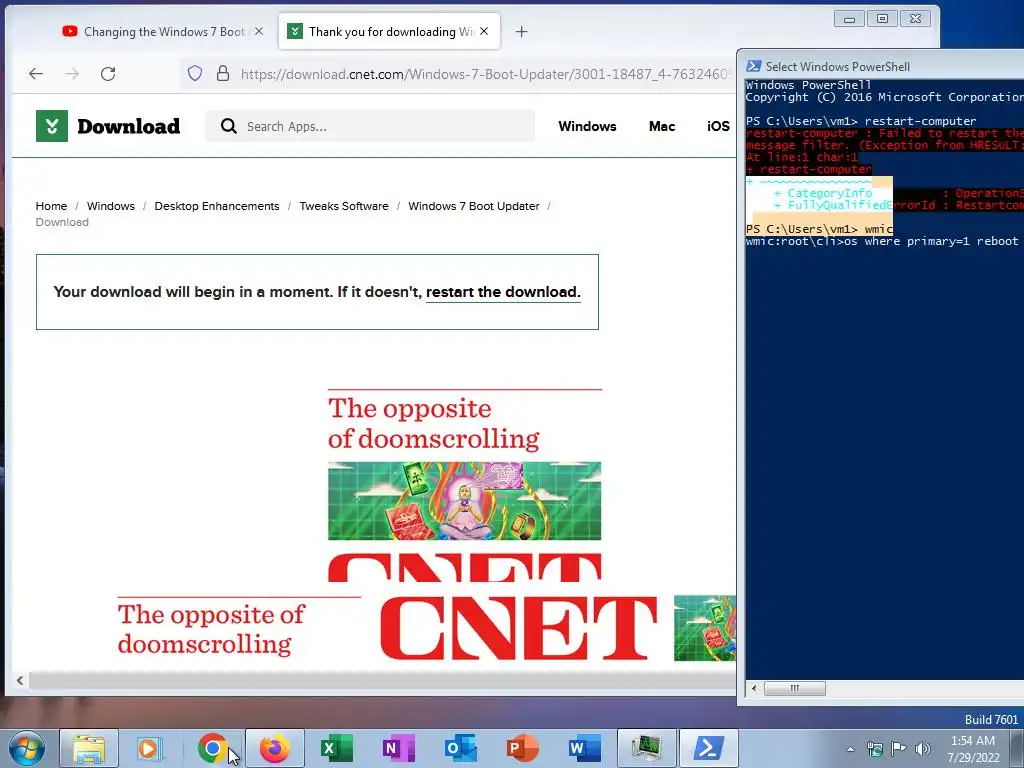Launch Excel from the taskbar
Screen dimensions: 1024x768
click(336, 748)
